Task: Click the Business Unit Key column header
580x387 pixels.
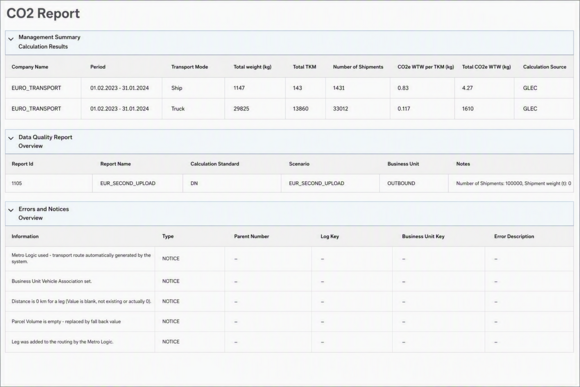Action: coord(423,236)
